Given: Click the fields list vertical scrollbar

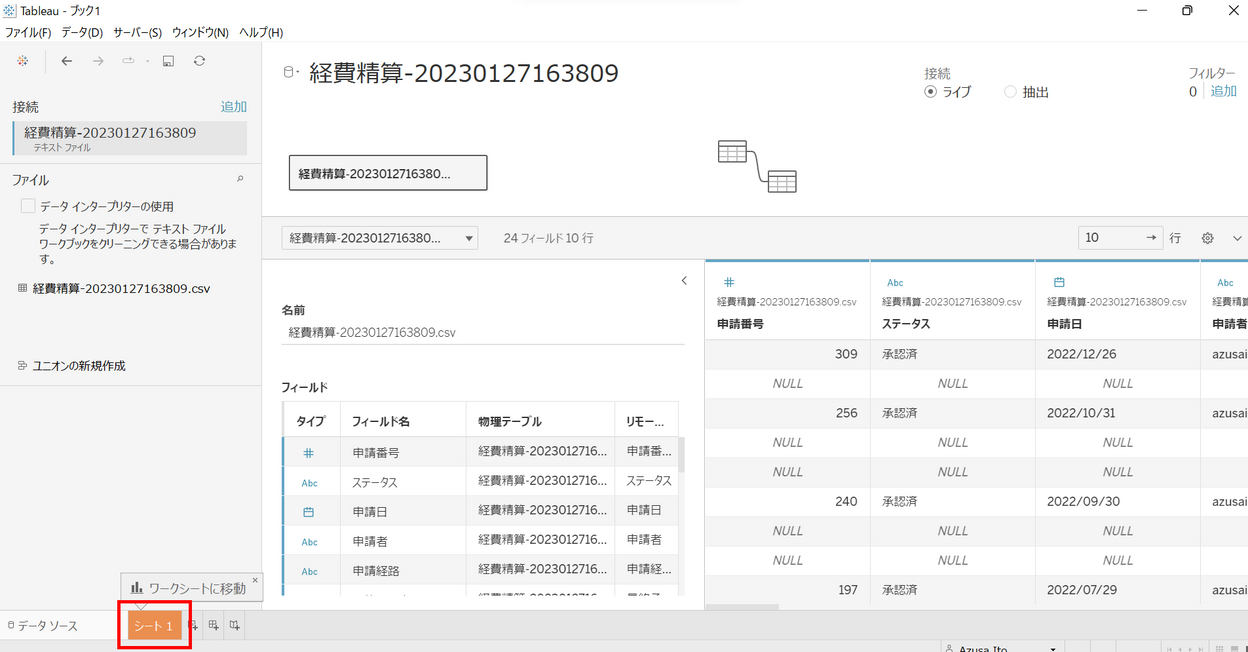Looking at the screenshot, I should [683, 453].
